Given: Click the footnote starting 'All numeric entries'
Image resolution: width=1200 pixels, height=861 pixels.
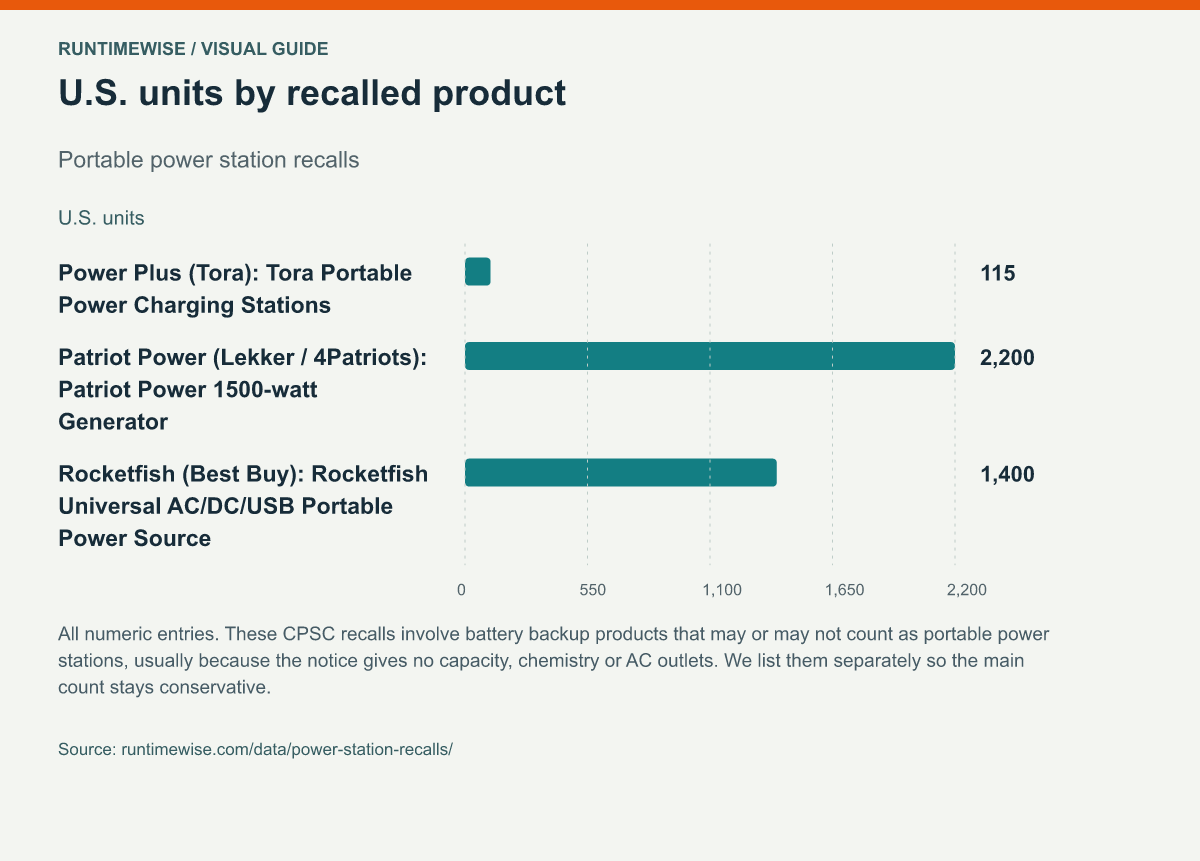Looking at the screenshot, I should pos(554,661).
